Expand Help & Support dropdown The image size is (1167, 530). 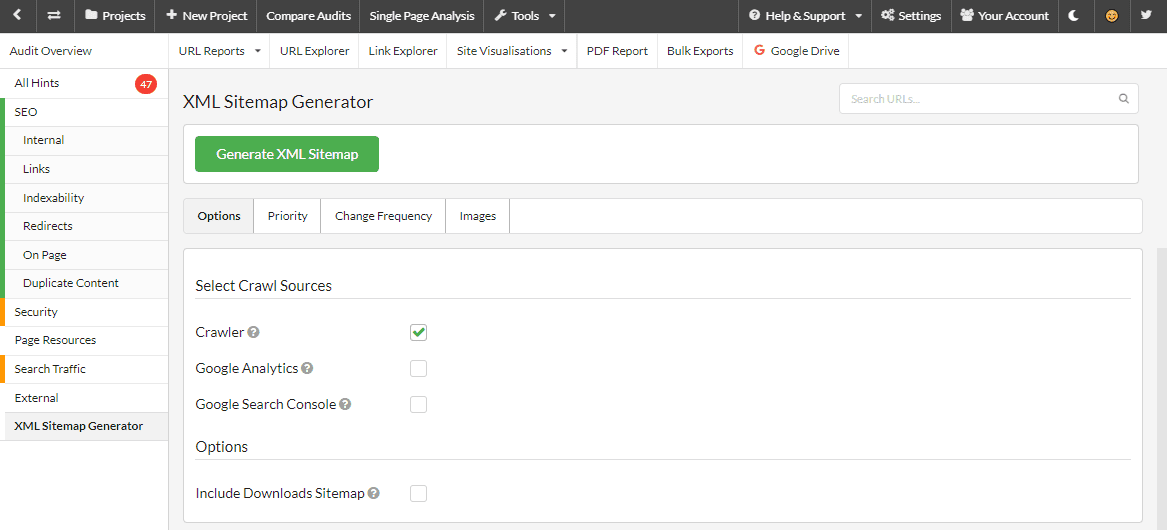pyautogui.click(x=805, y=16)
